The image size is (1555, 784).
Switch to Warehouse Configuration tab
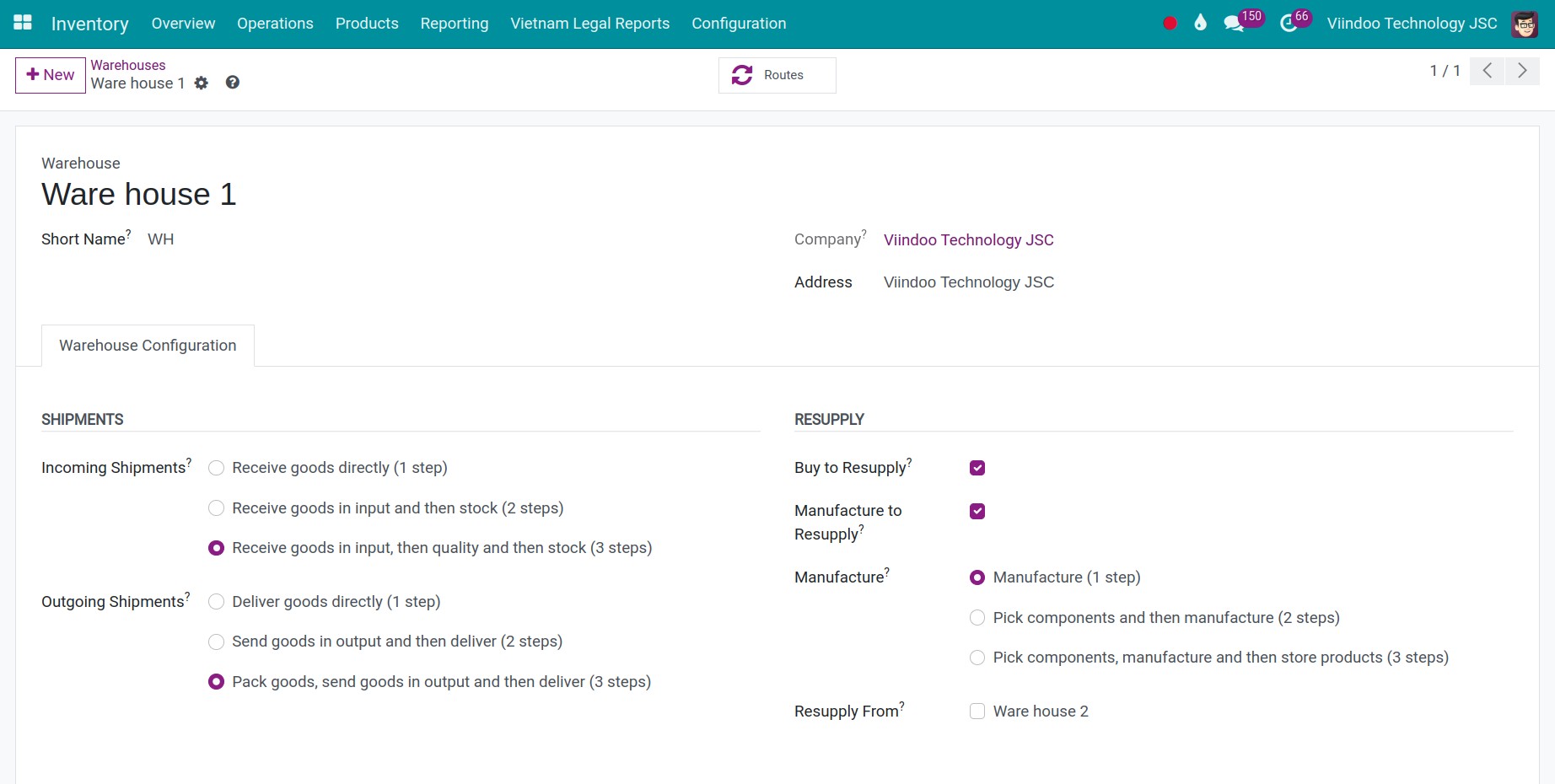click(148, 346)
